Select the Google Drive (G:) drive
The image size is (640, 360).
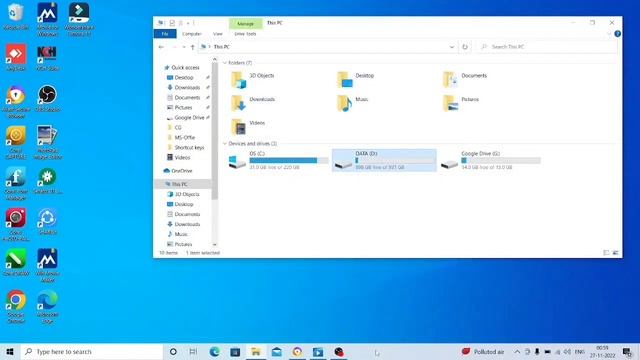click(x=490, y=160)
